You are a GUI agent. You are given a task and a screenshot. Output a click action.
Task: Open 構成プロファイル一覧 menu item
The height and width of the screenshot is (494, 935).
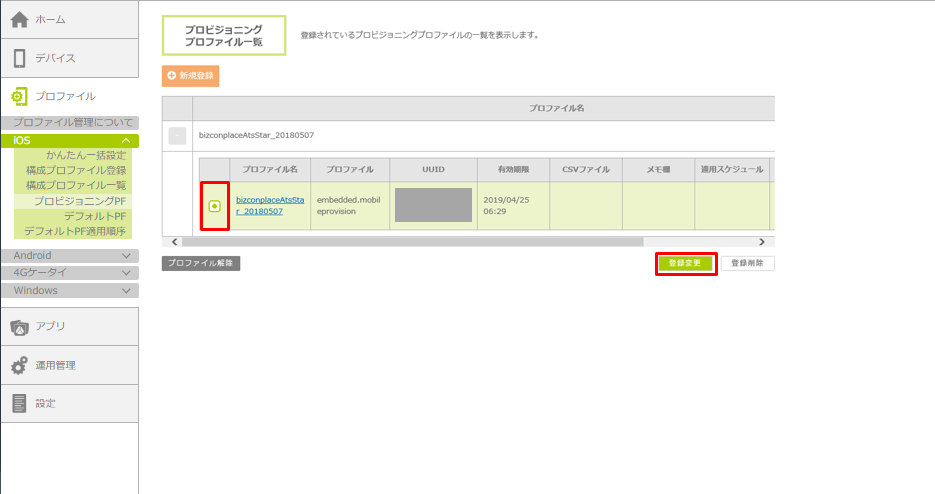(x=76, y=185)
